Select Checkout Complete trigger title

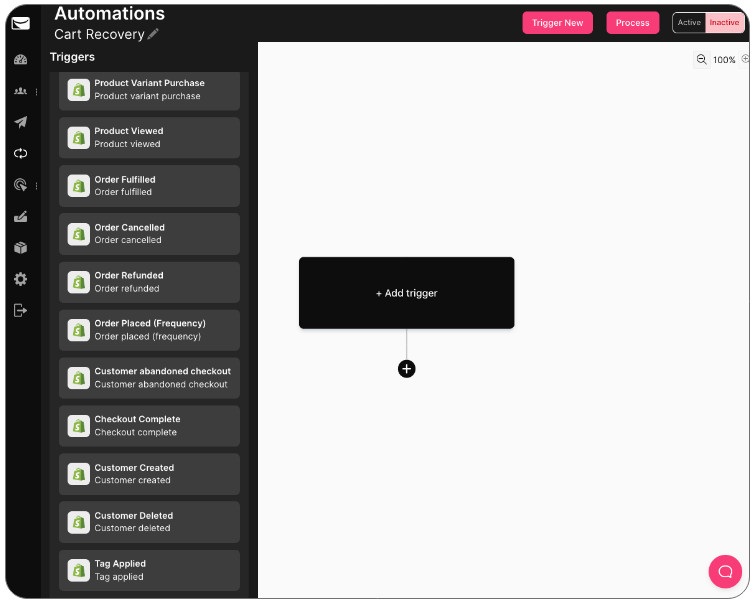137,419
